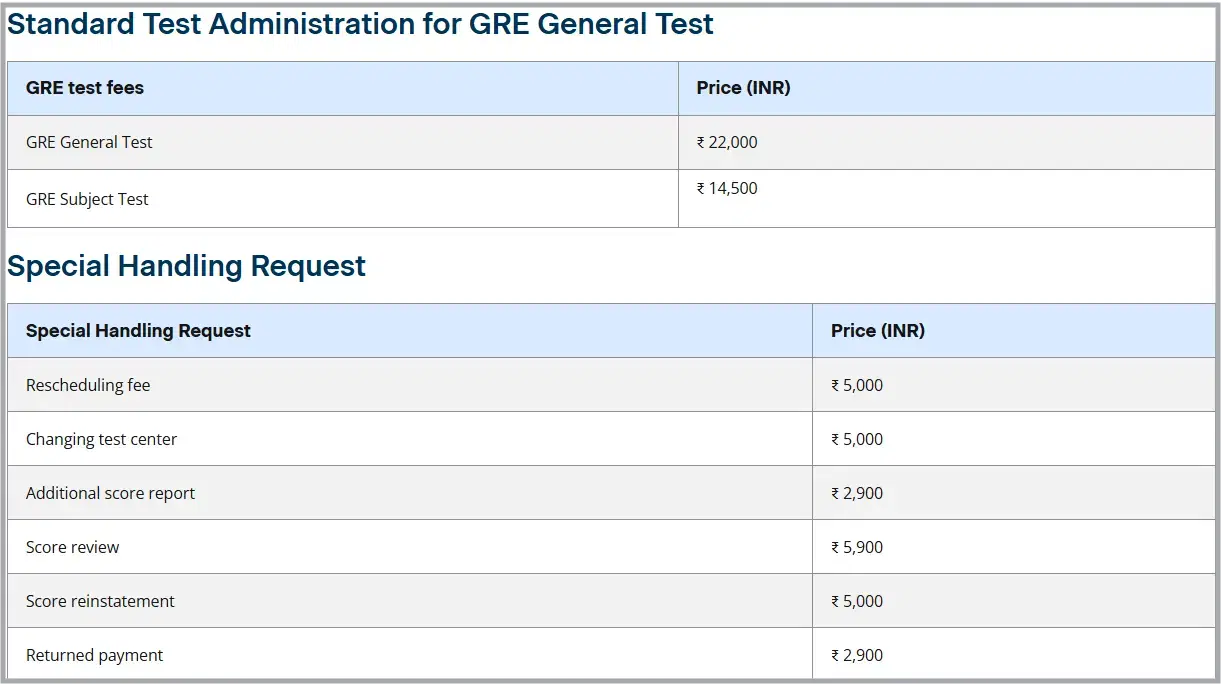Click the "Returned payment" row label
1221x684 pixels.
[x=94, y=655]
